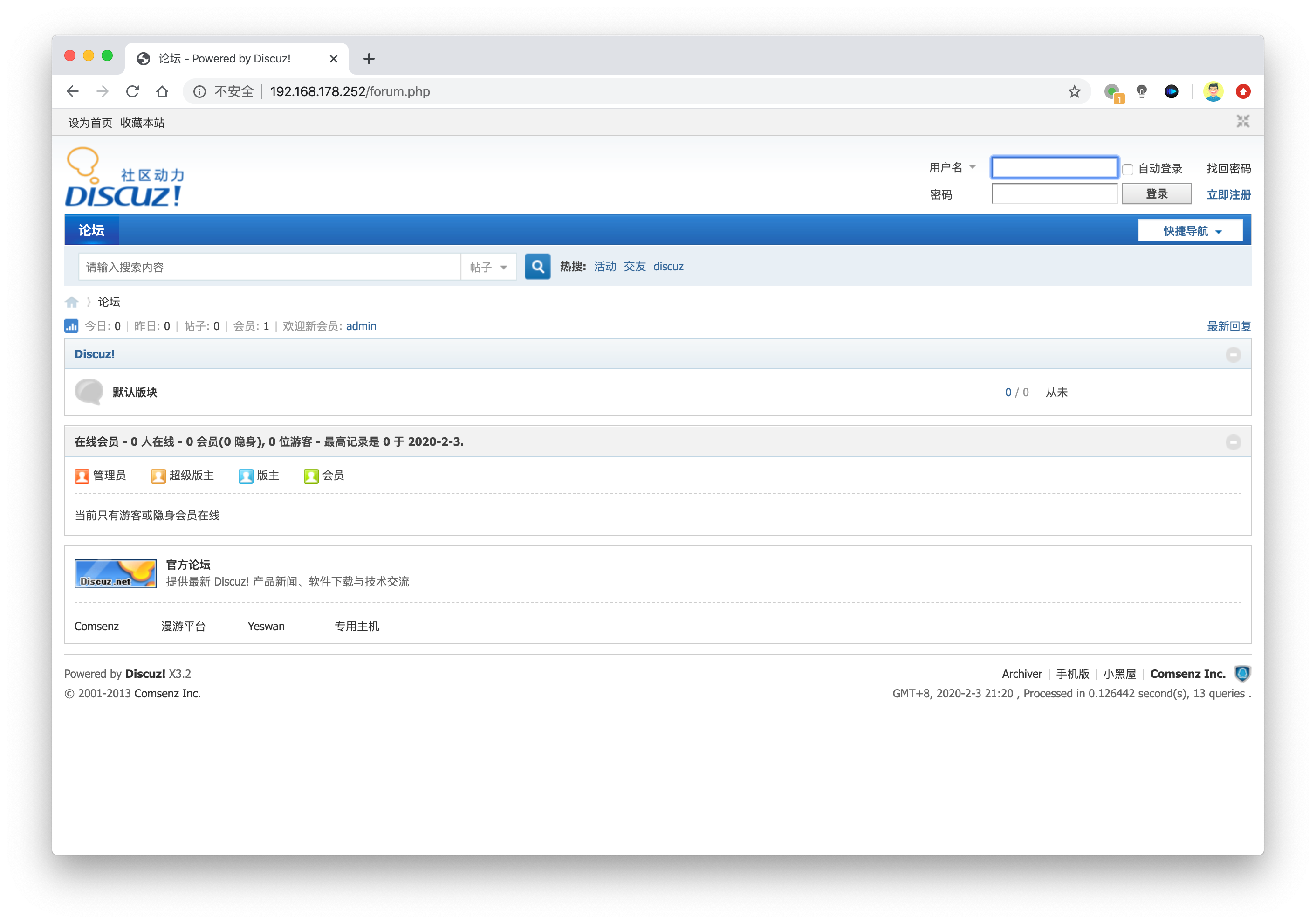Collapse the 在线会员 section

(1233, 442)
